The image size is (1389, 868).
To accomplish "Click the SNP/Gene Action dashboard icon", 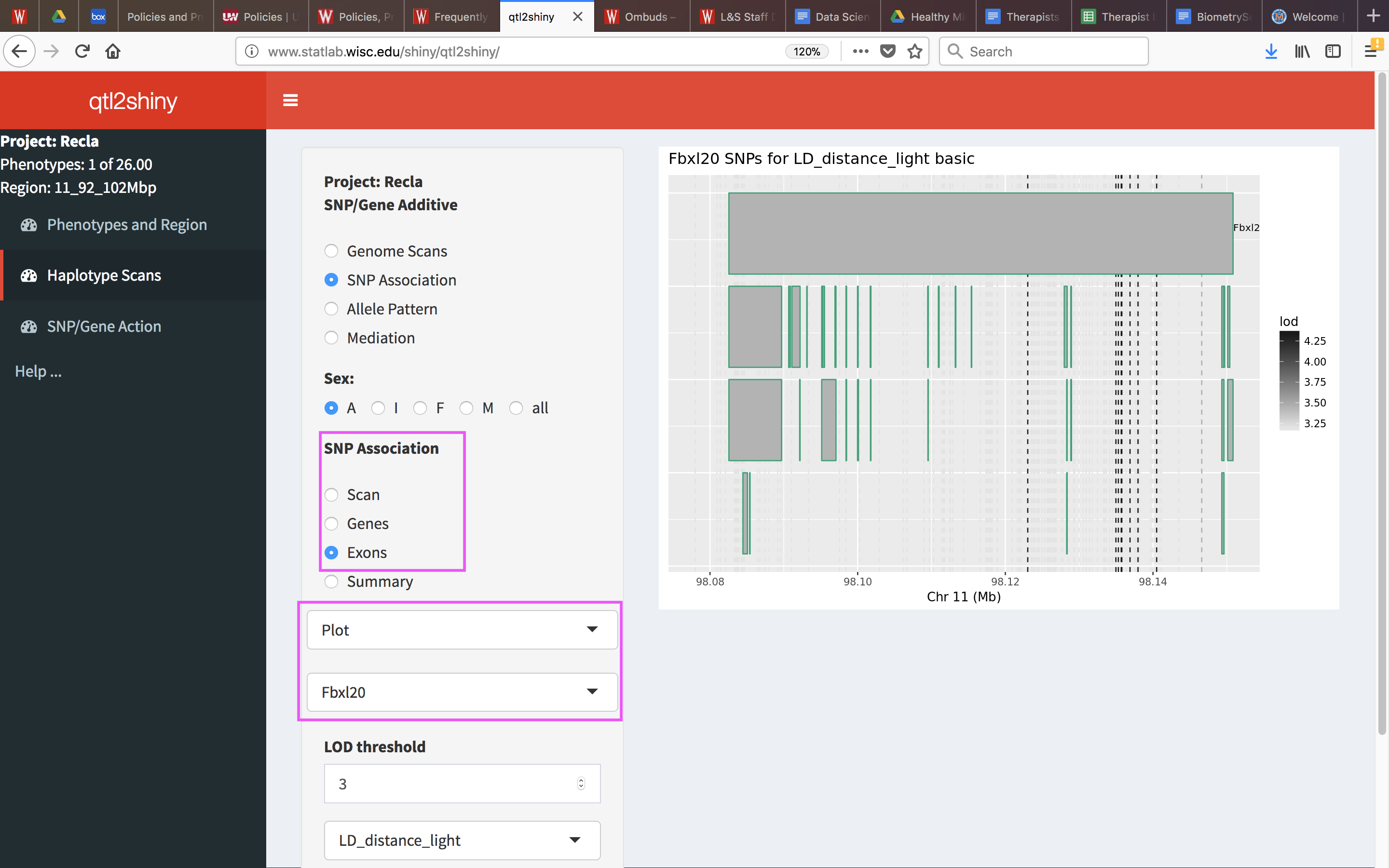I will tap(29, 326).
